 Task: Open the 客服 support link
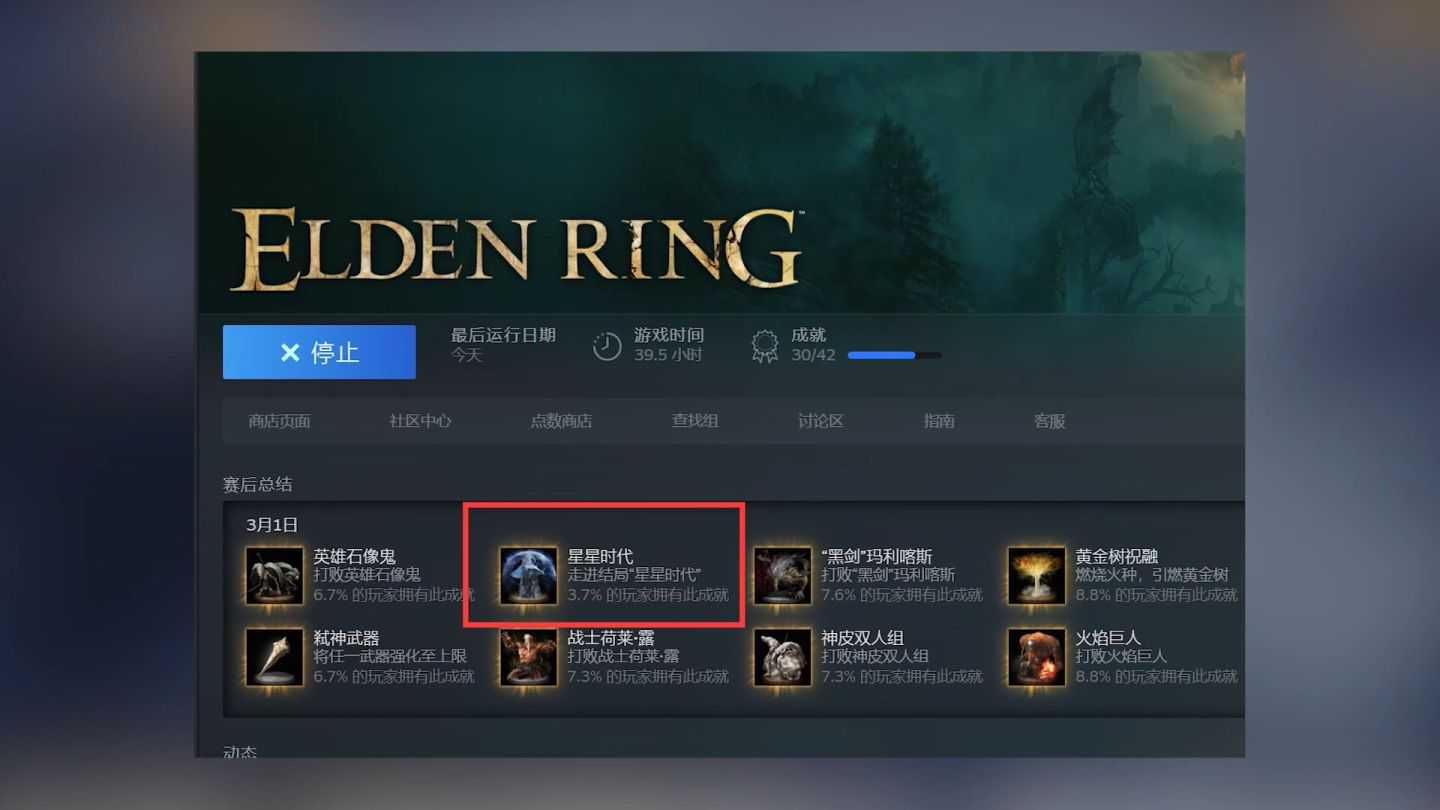point(1049,421)
